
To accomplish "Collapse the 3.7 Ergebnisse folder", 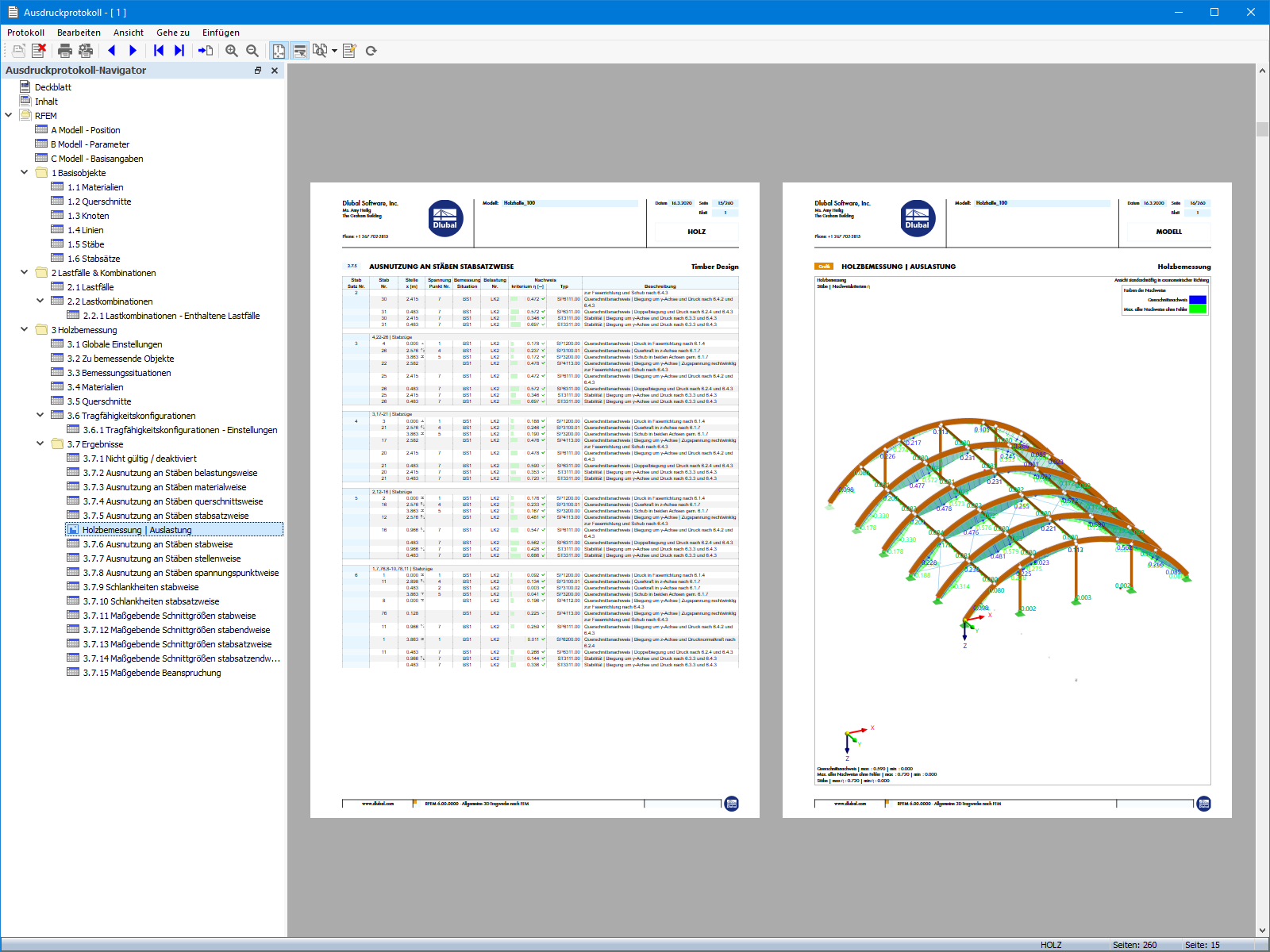I will click(x=40, y=443).
